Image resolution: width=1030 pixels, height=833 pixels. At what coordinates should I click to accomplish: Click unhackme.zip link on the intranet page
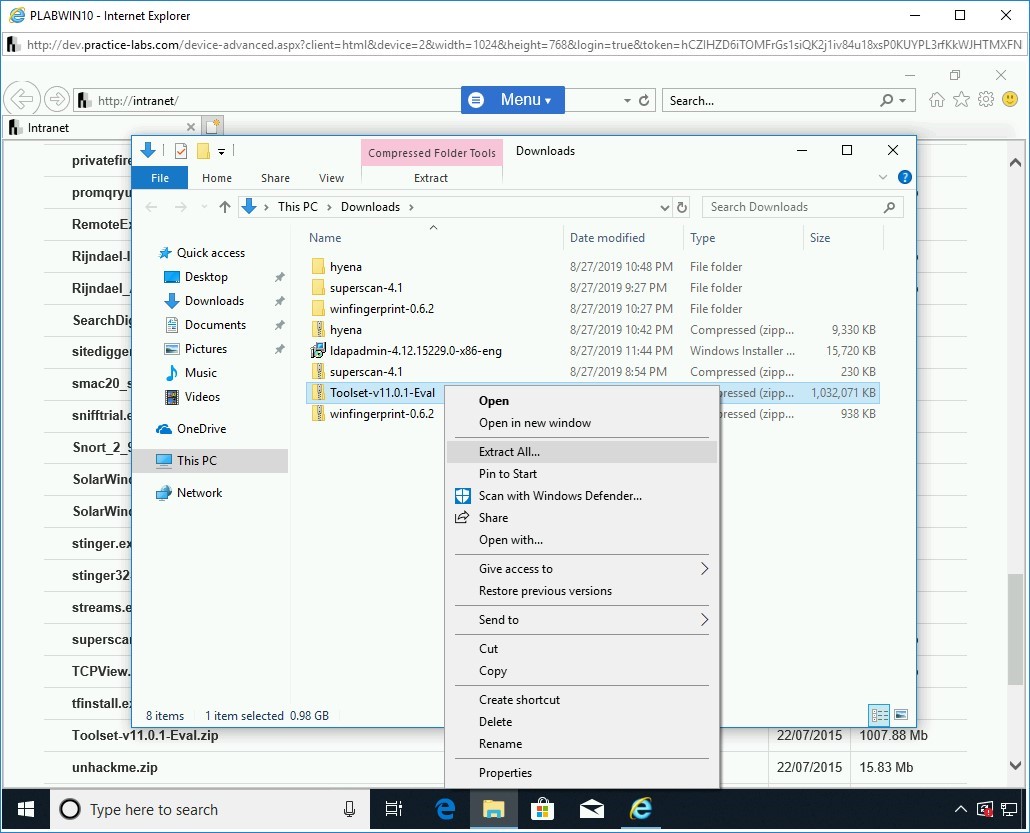[115, 768]
